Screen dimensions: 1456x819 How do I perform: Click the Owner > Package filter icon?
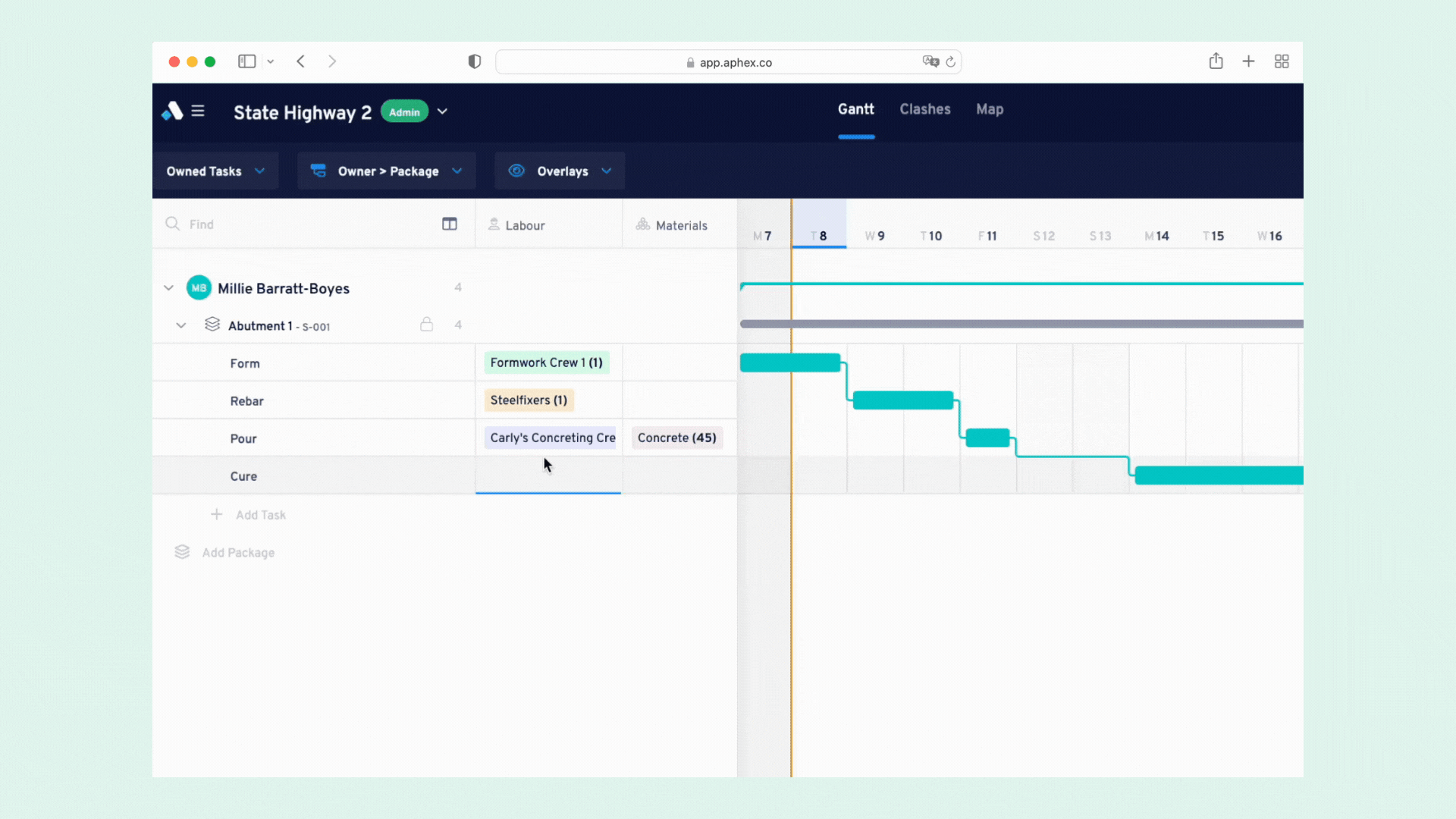tap(318, 171)
